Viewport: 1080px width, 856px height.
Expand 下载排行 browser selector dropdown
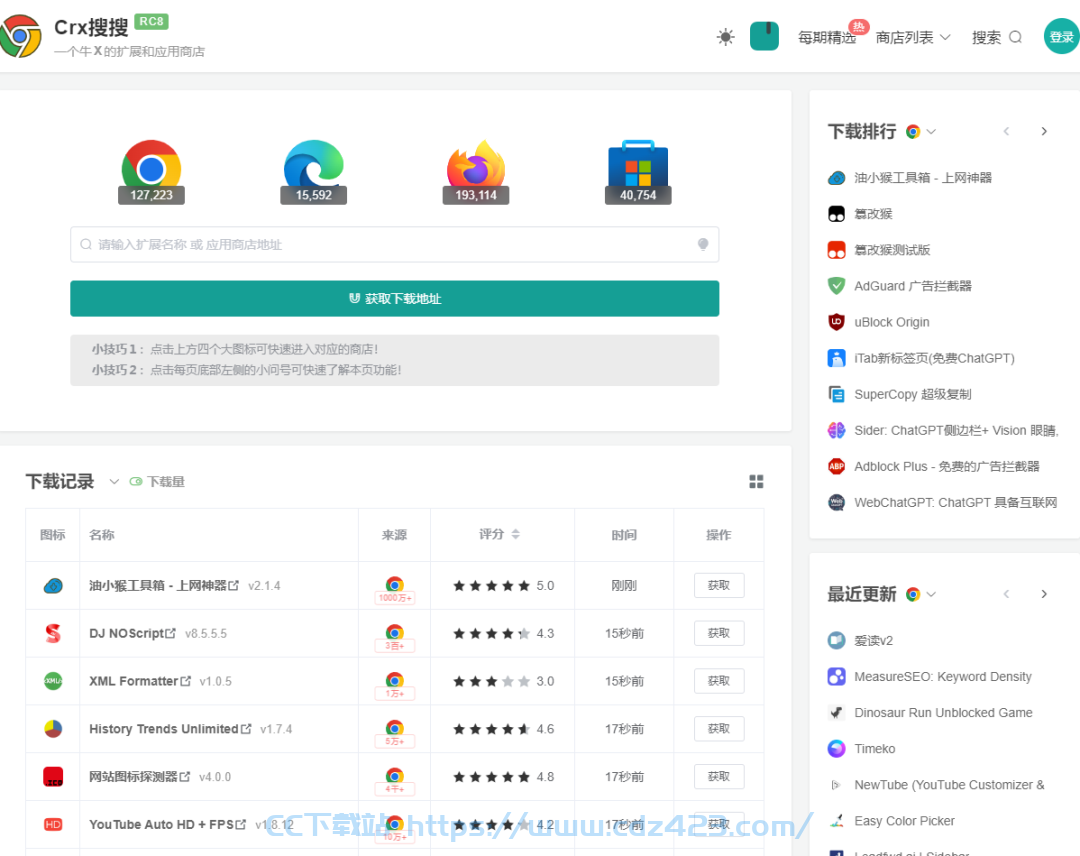[x=921, y=132]
